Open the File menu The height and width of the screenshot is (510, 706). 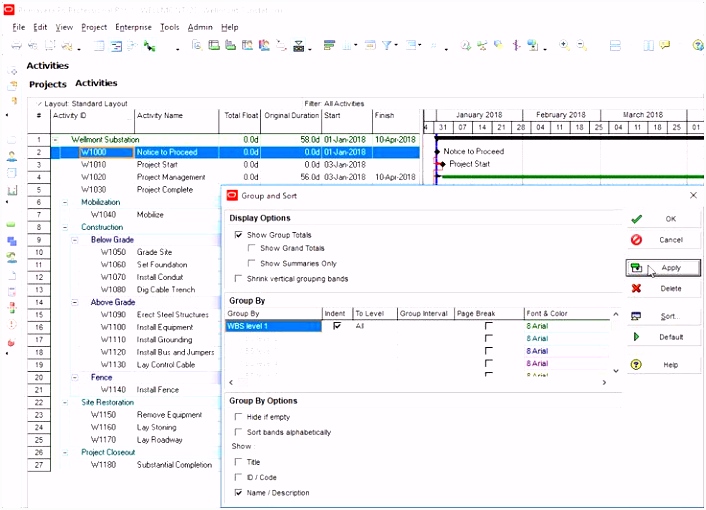point(18,27)
